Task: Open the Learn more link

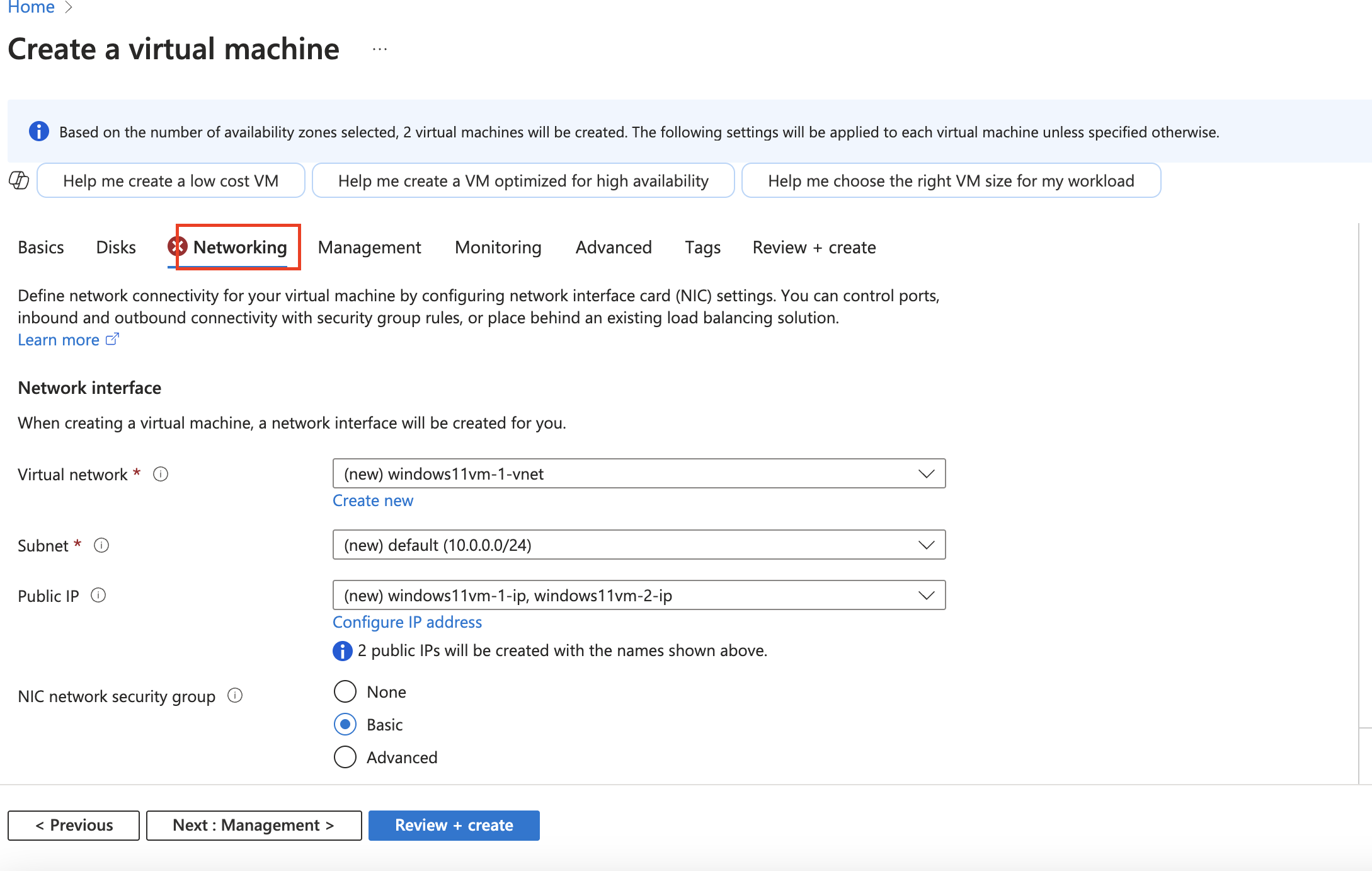Action: coord(59,340)
